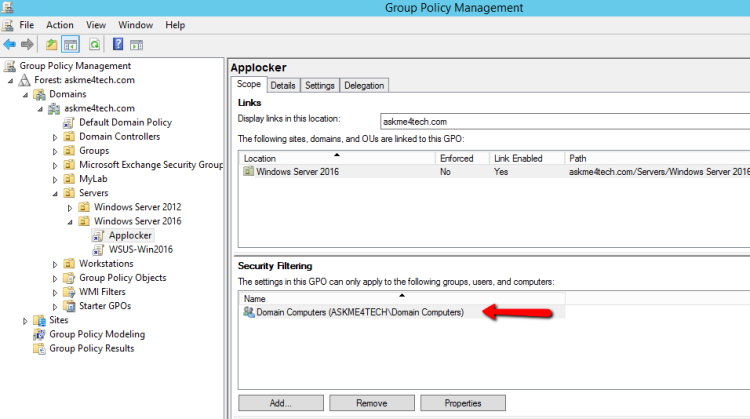Toggle Show/Hide Console Tree toolbar icon
This screenshot has width=750, height=419.
(70, 44)
